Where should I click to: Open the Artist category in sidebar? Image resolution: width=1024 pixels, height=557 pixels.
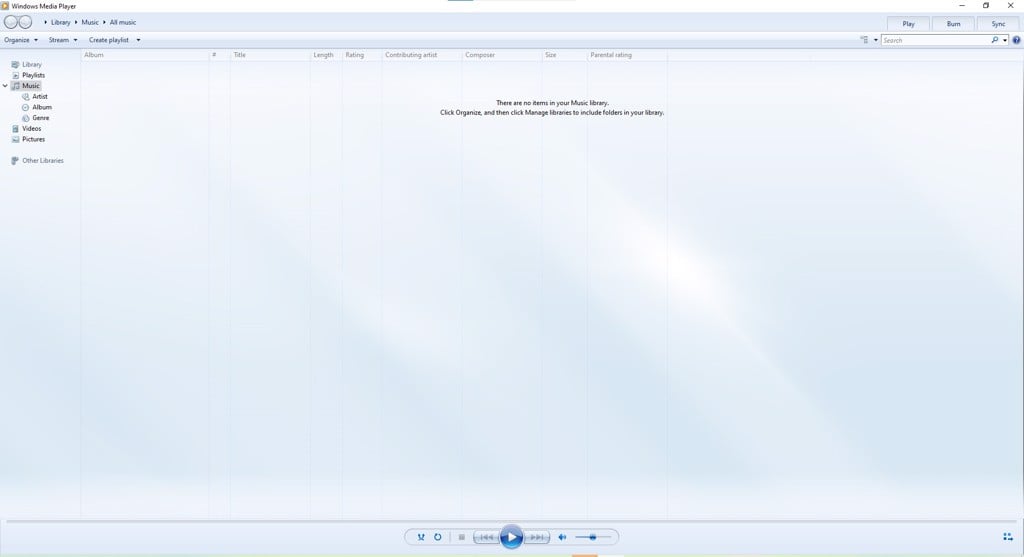click(x=39, y=97)
